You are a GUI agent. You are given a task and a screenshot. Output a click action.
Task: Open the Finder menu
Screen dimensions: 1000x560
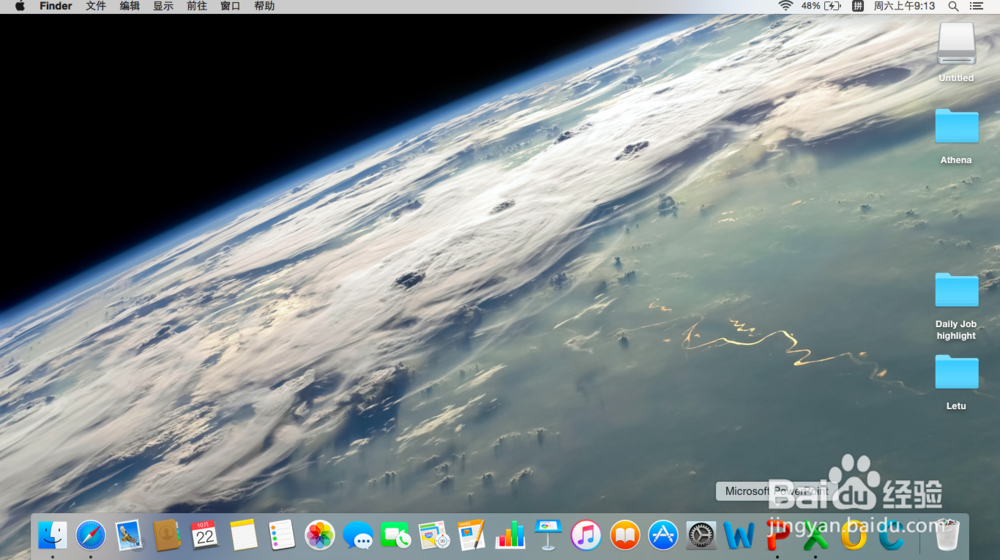coord(55,6)
